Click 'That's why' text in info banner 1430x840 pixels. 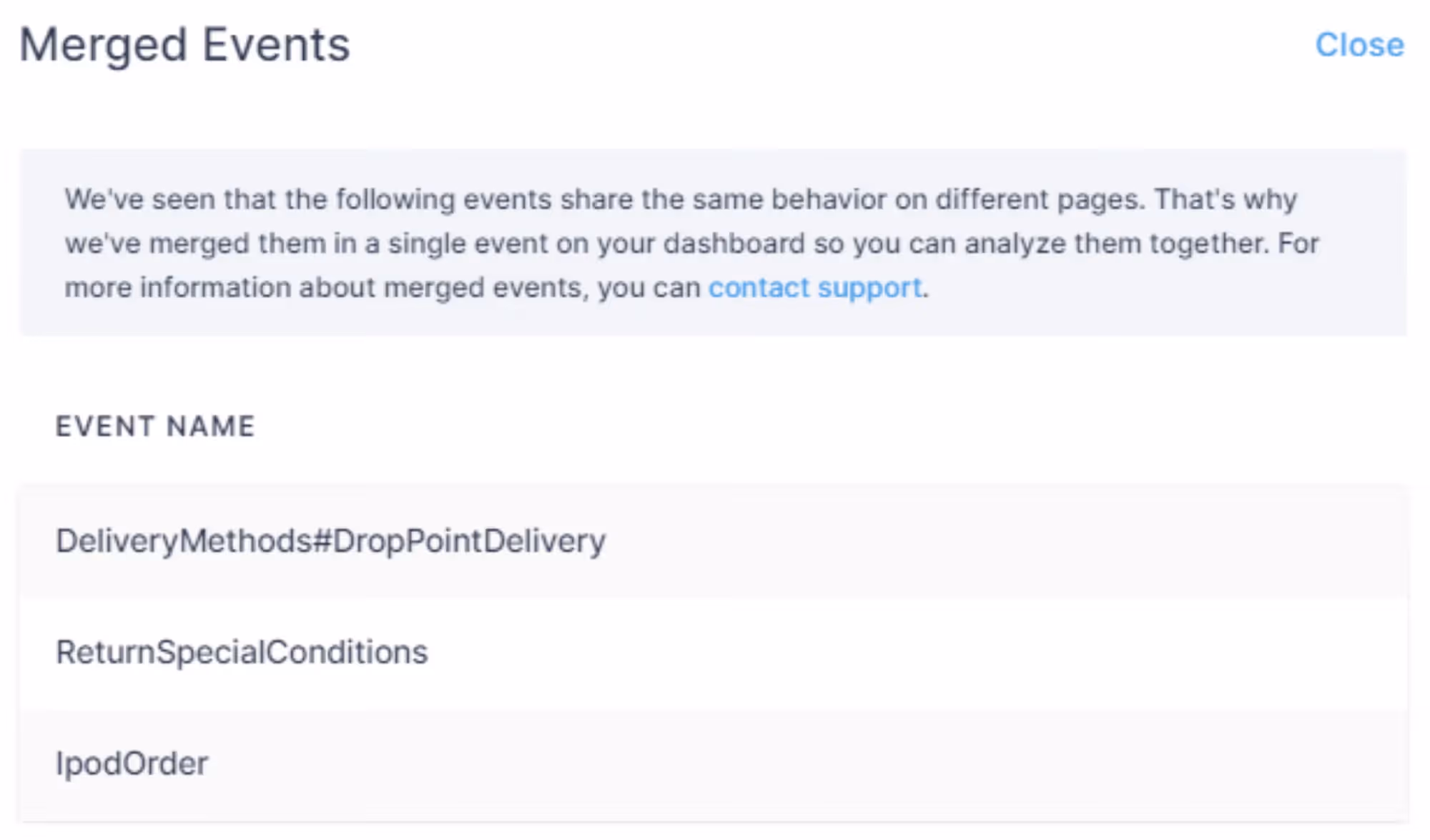point(1226,199)
